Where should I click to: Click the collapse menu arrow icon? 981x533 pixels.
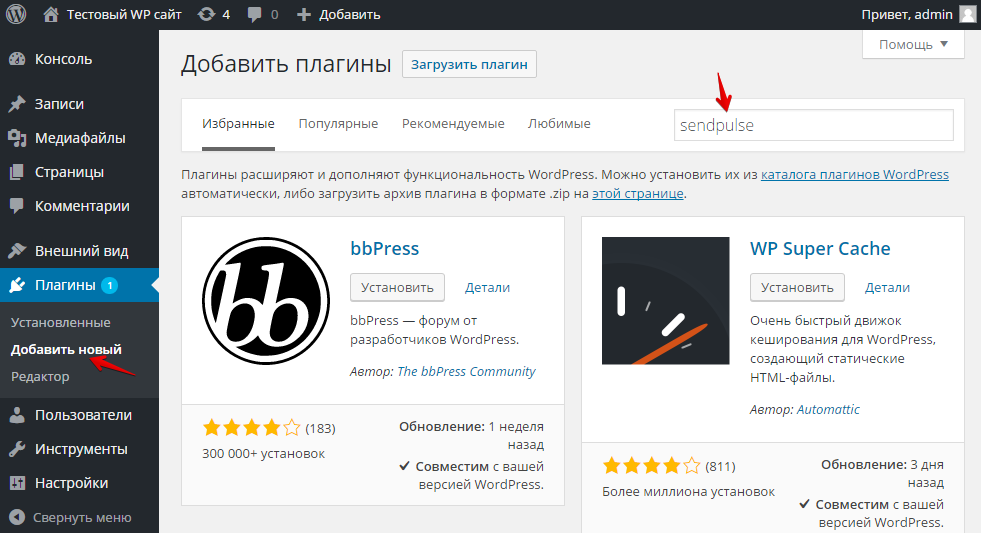click(17, 517)
